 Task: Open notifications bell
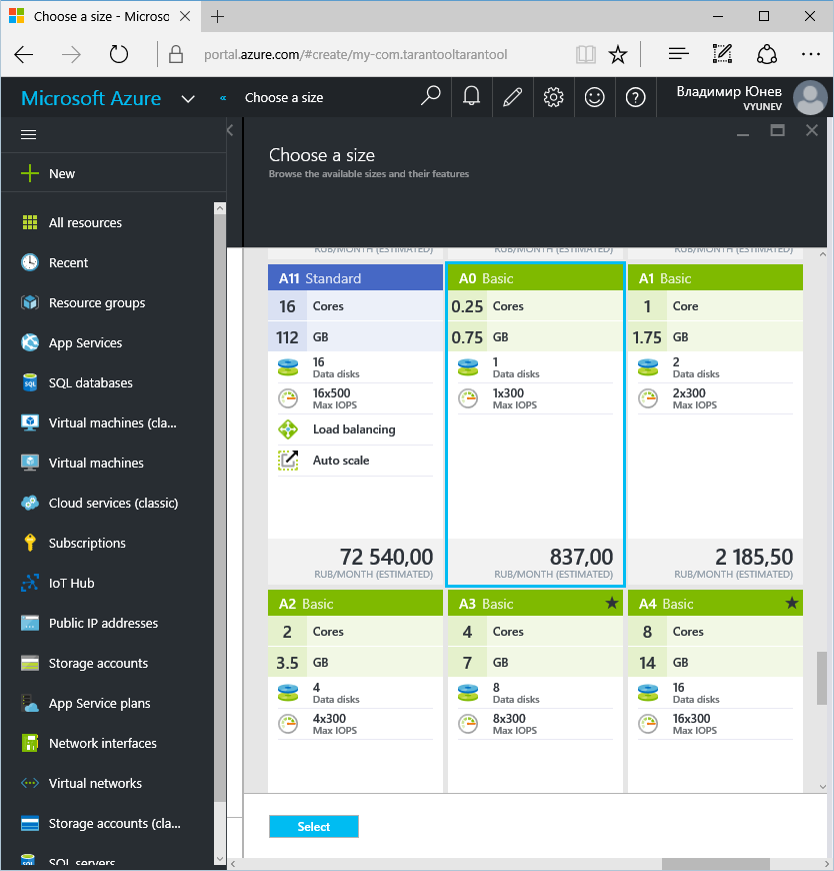[x=471, y=97]
